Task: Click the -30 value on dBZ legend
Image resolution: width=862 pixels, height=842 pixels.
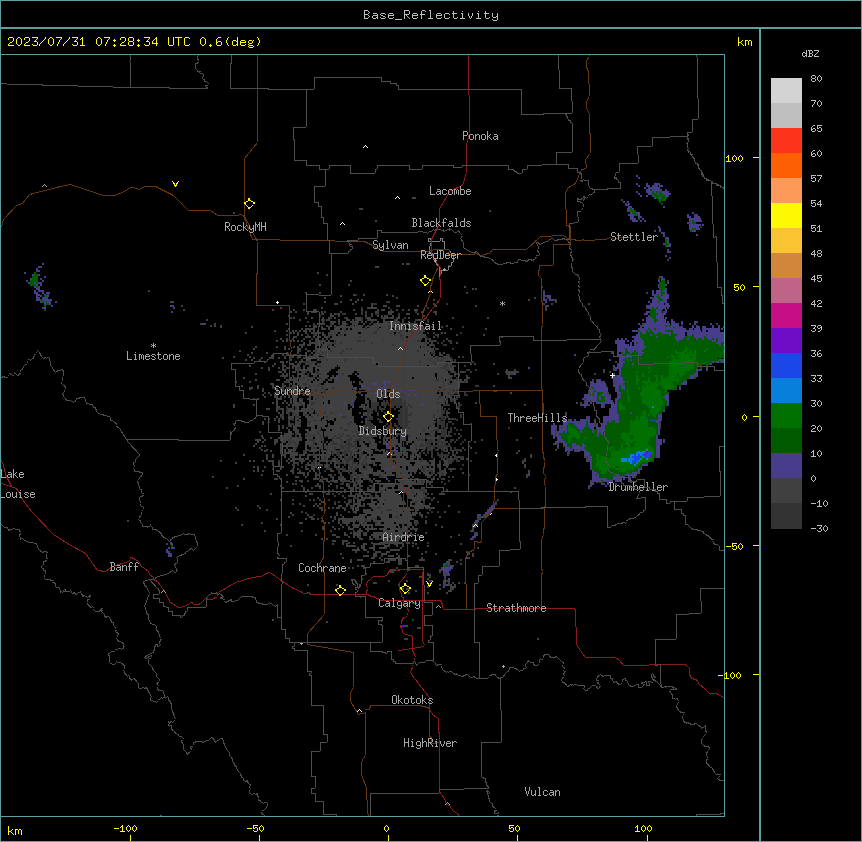Action: point(819,528)
